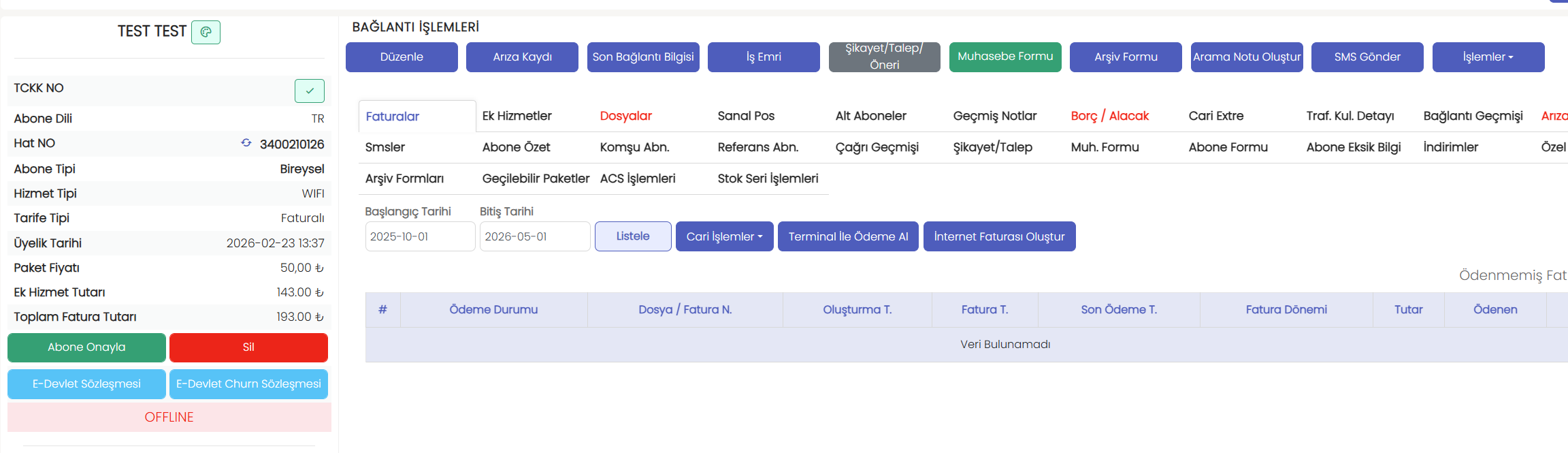Switch to the Dosyalar tab
This screenshot has width=1568, height=453.
point(625,116)
